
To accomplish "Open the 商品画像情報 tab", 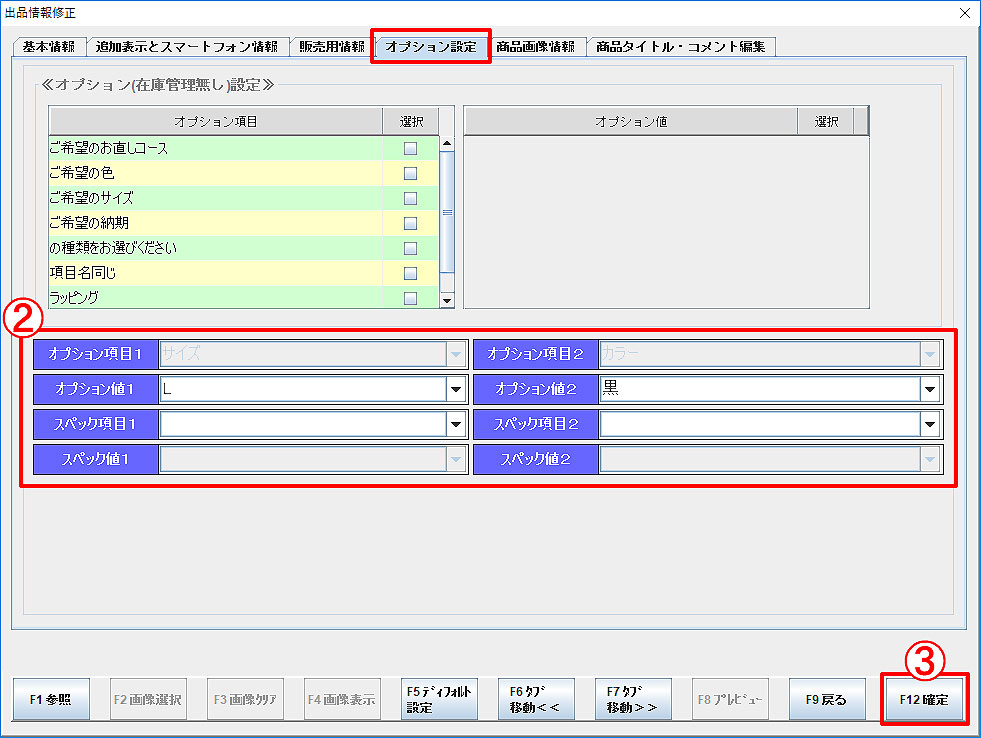I will click(x=536, y=47).
